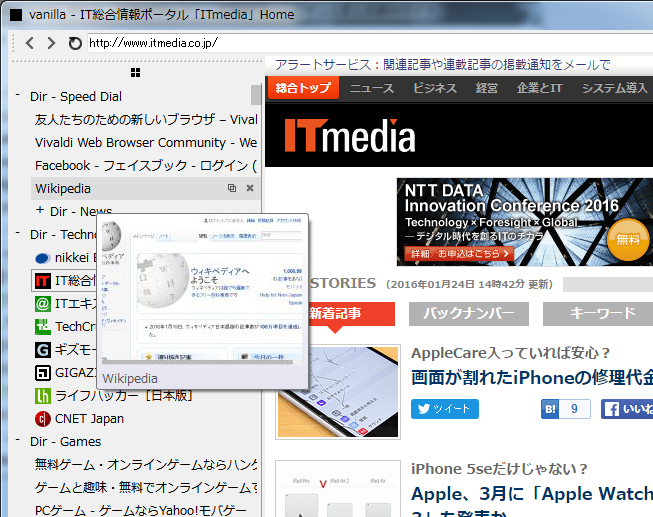Click the green lh Lifehacker favicon

[42, 395]
